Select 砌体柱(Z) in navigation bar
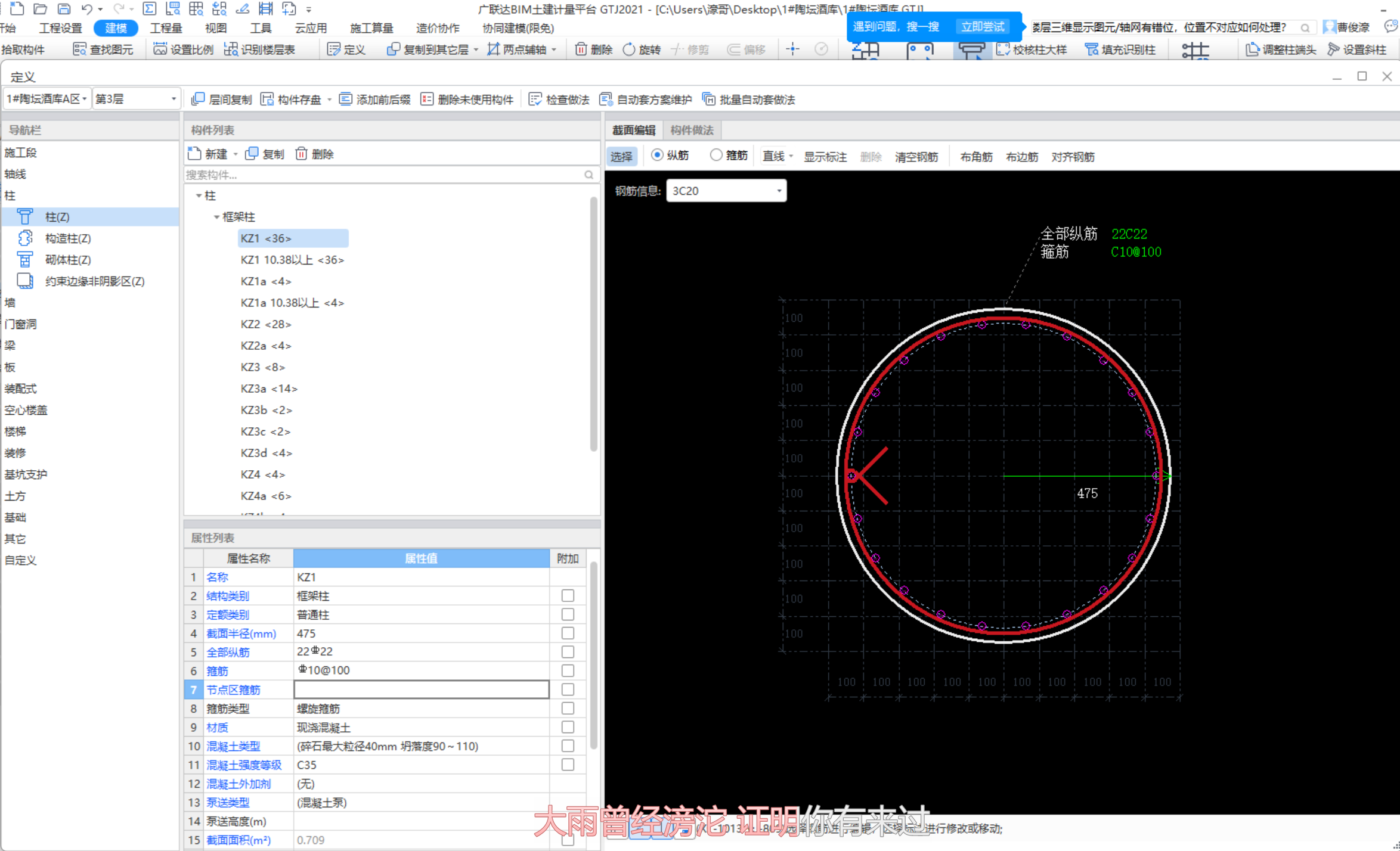This screenshot has width=1400, height=851. [x=68, y=260]
